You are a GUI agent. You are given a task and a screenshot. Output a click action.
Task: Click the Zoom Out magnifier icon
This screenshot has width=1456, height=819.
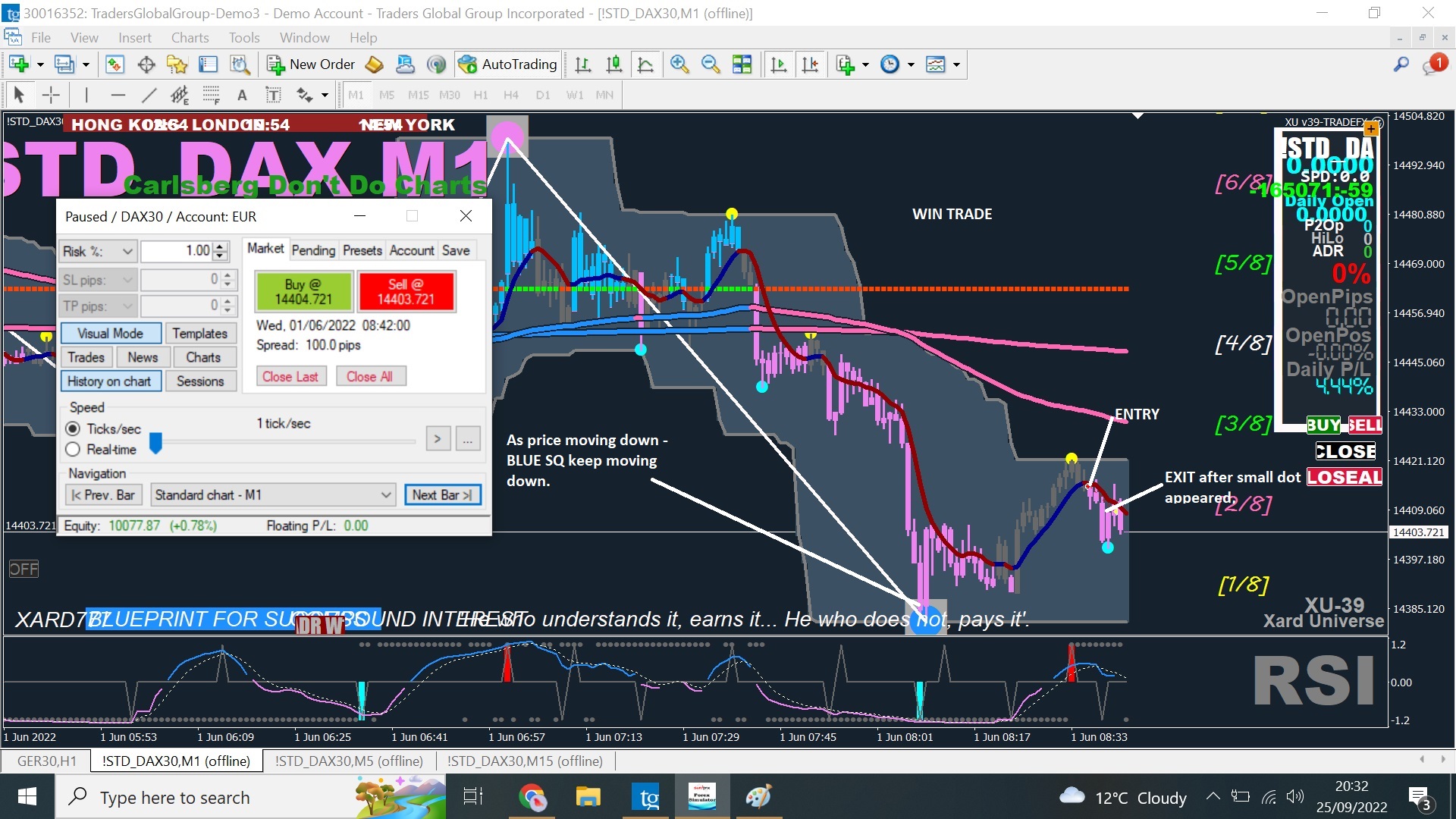pyautogui.click(x=710, y=64)
